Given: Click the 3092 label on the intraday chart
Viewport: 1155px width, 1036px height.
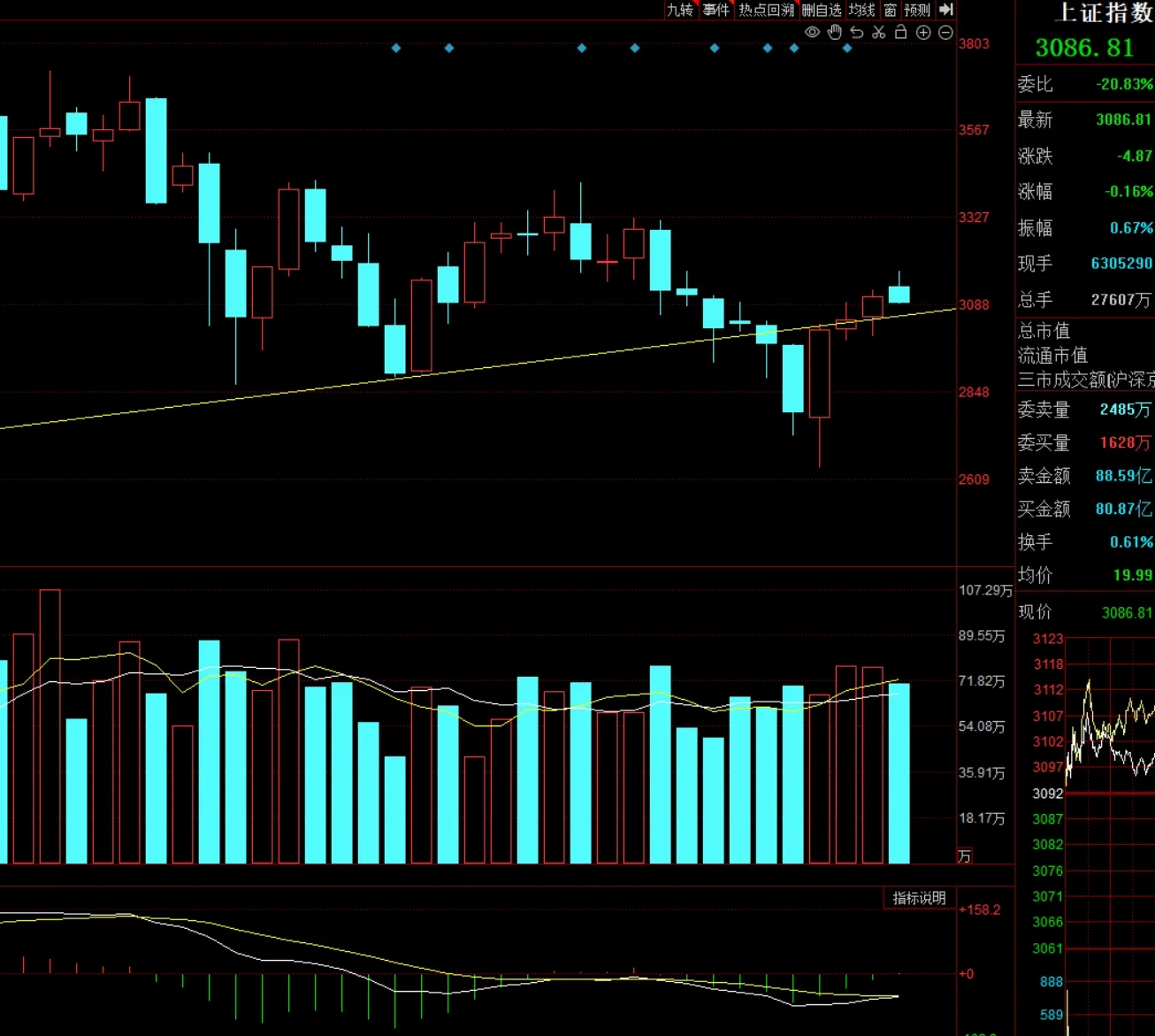Looking at the screenshot, I should click(1048, 794).
